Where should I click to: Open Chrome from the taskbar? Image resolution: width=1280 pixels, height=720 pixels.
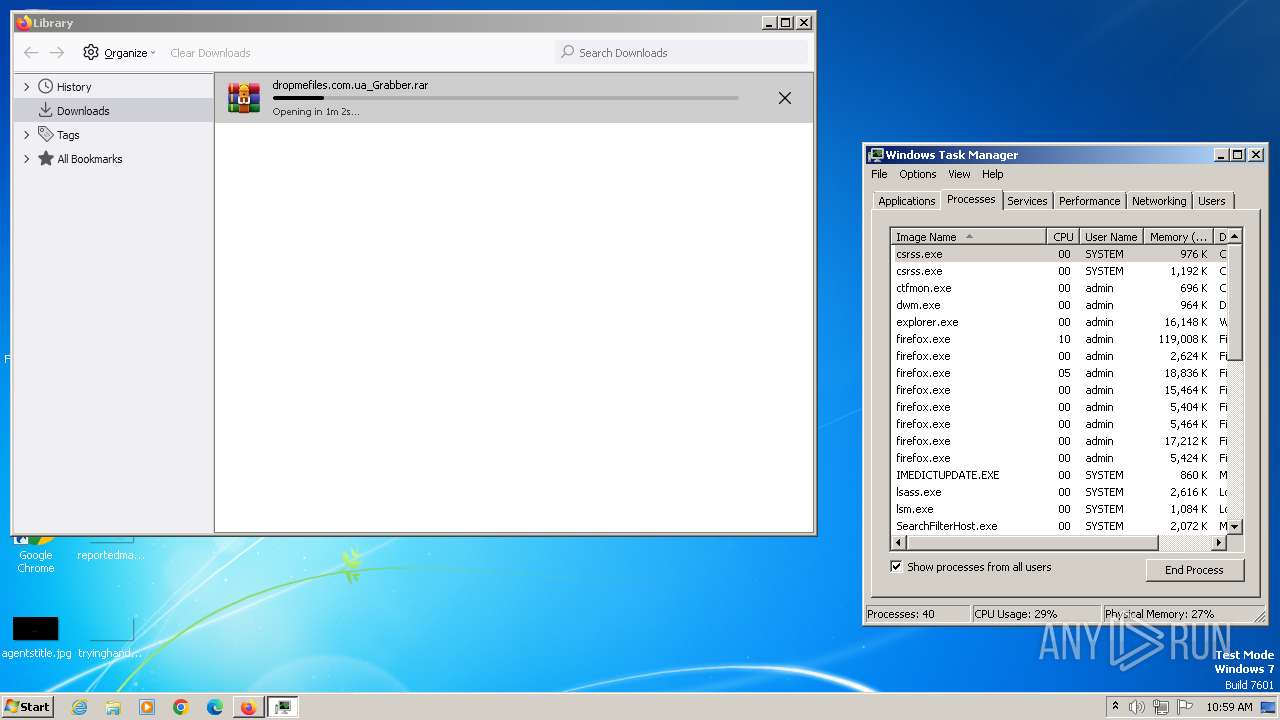181,707
